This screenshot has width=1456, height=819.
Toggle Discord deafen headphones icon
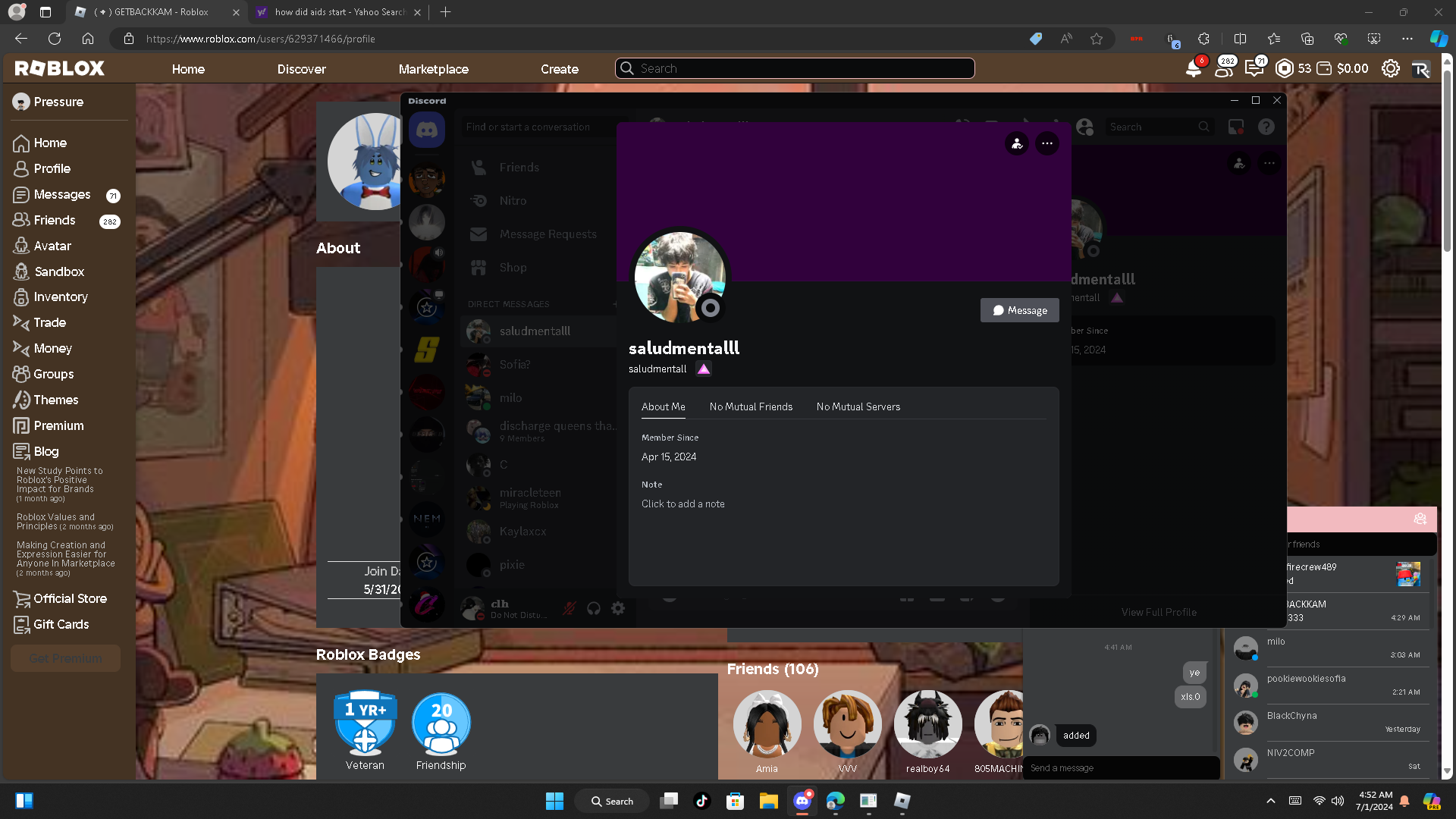coord(594,608)
